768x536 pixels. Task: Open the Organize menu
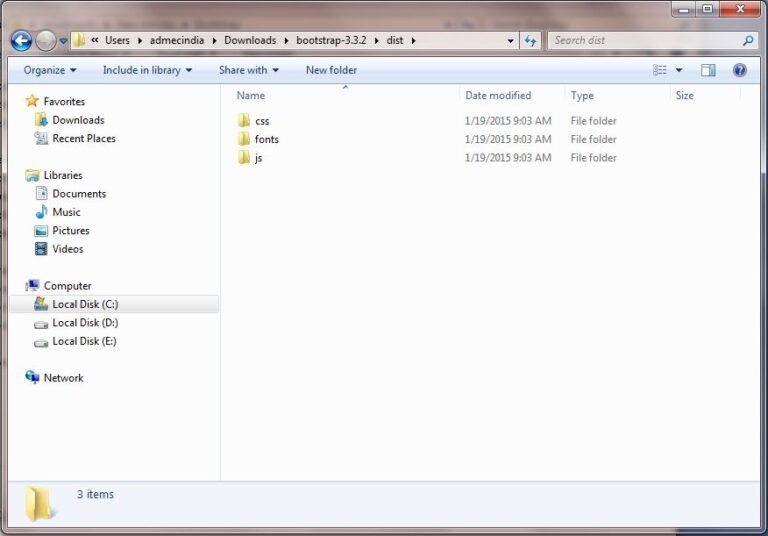point(50,70)
